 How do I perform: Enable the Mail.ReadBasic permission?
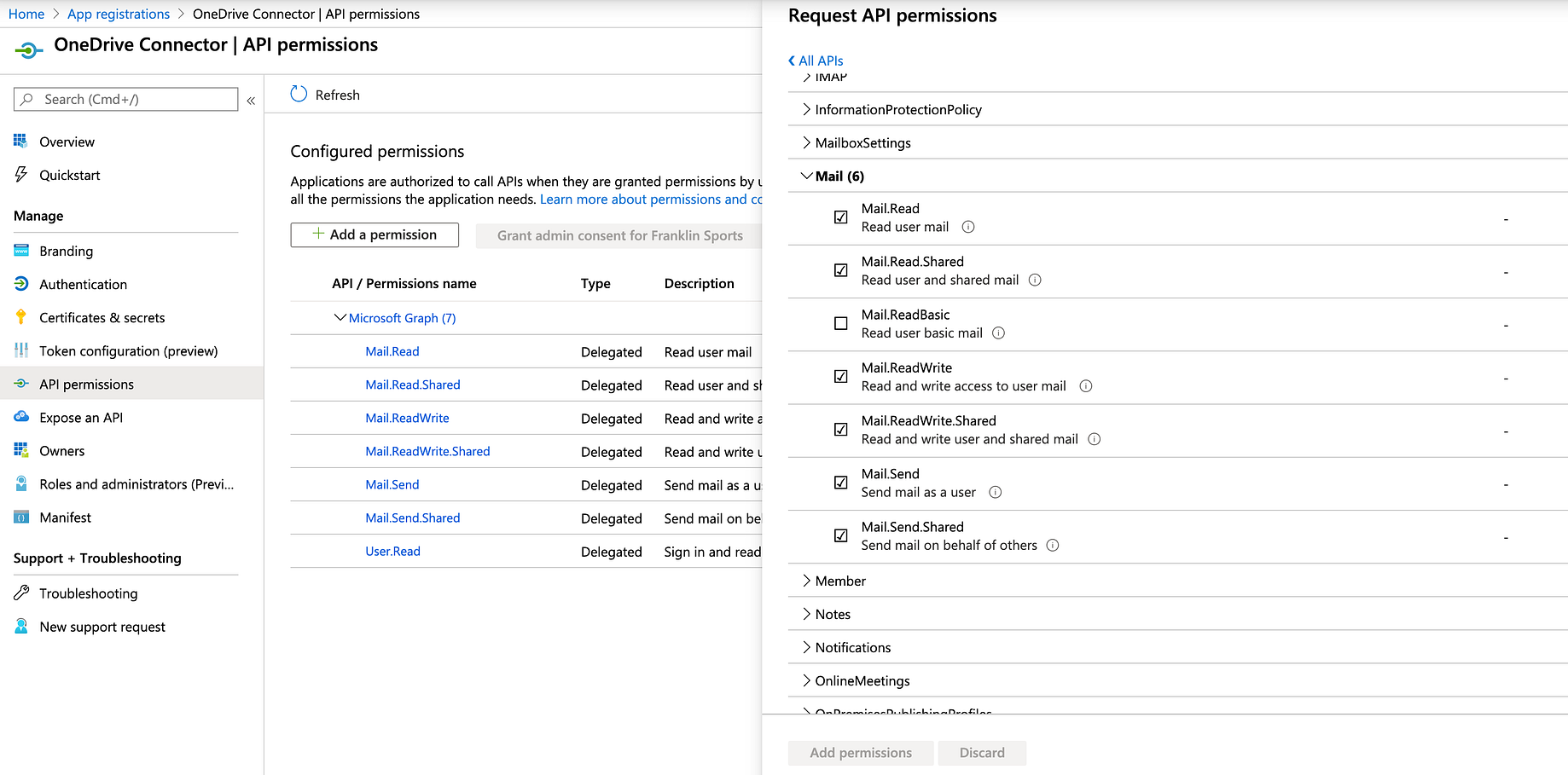click(x=840, y=323)
